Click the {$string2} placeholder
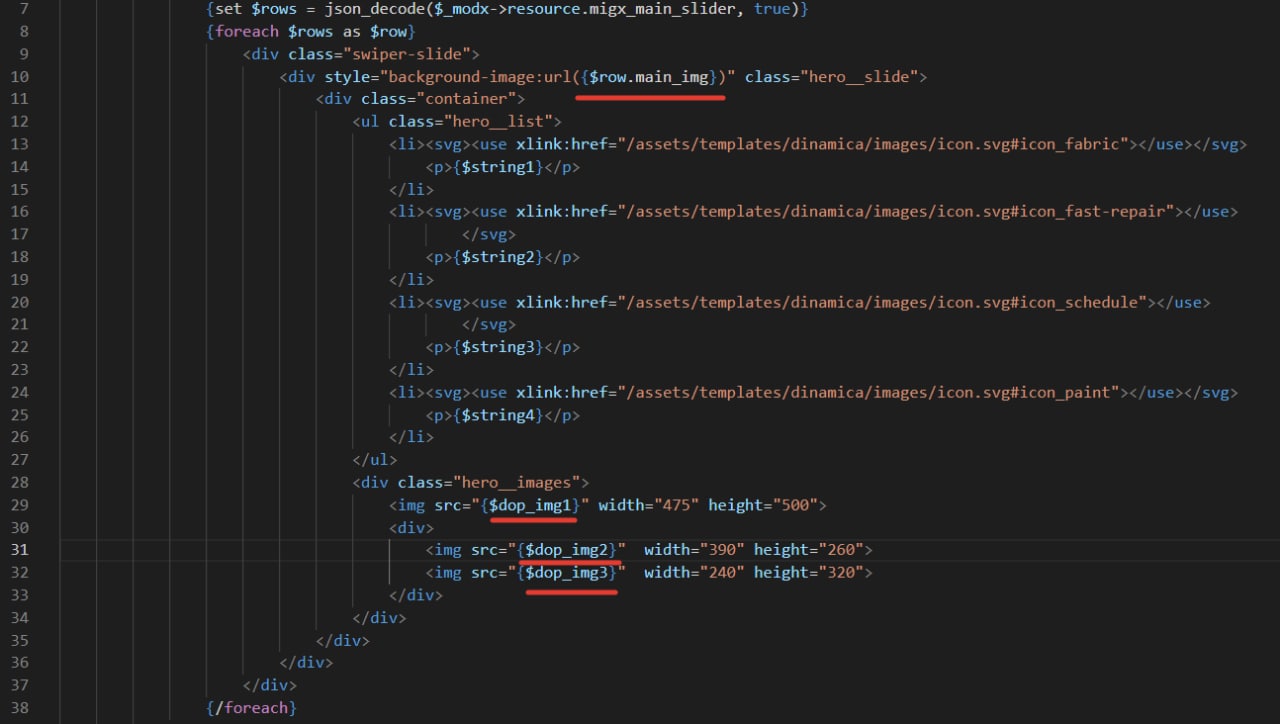Viewport: 1280px width, 724px height. coord(497,257)
